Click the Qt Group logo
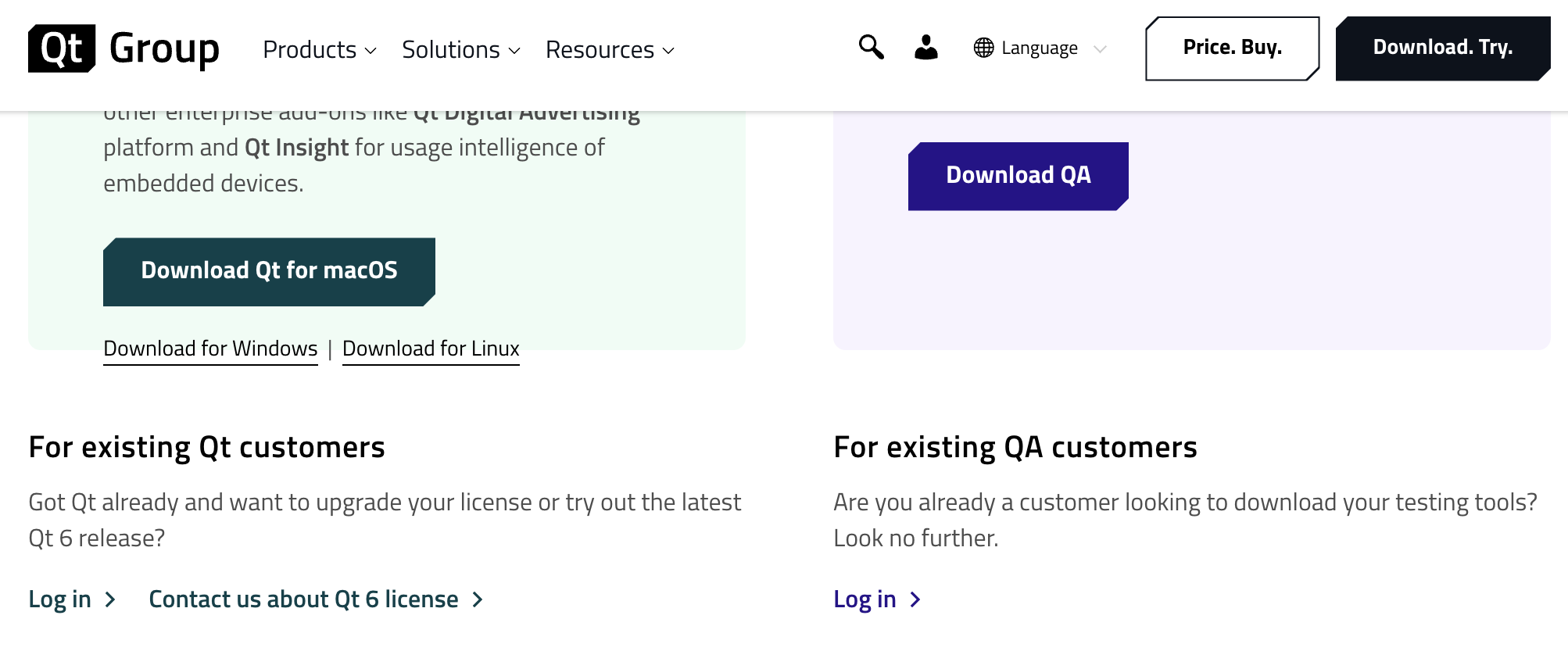This screenshot has width=1568, height=669. click(x=124, y=48)
